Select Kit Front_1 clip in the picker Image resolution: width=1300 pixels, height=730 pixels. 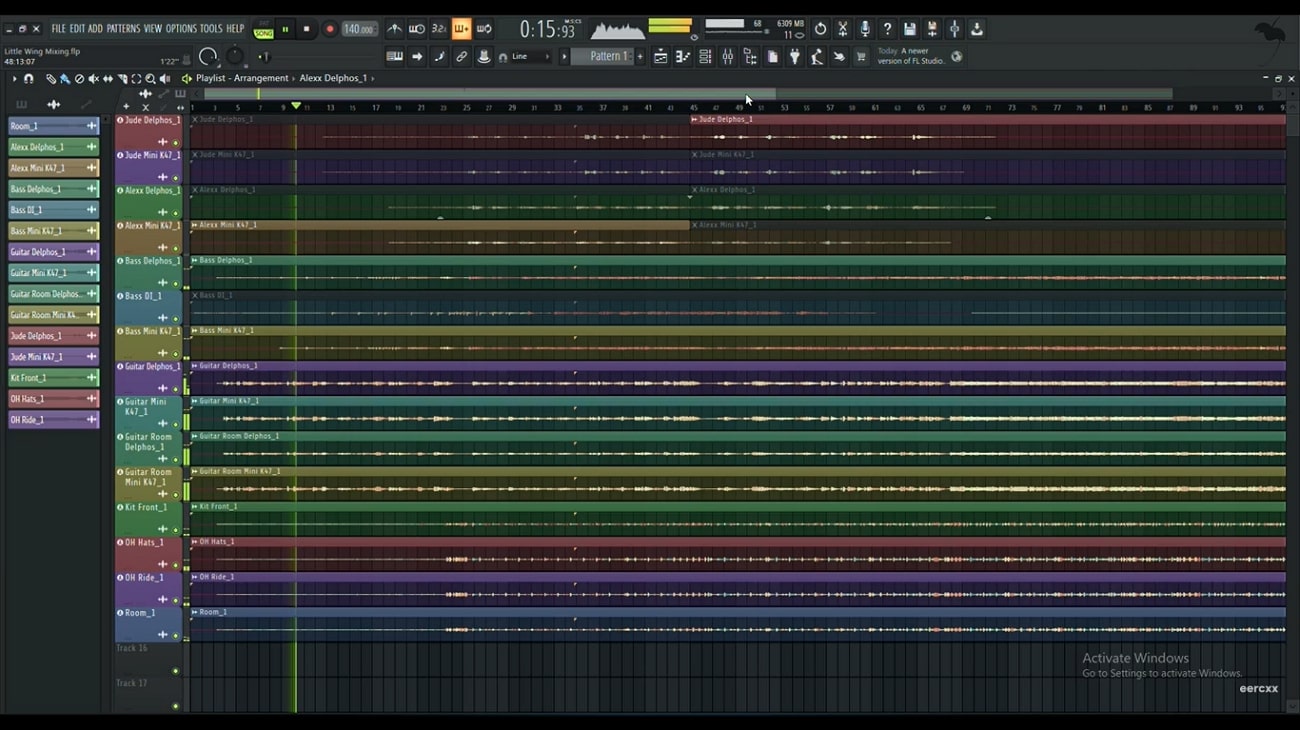[x=54, y=378]
